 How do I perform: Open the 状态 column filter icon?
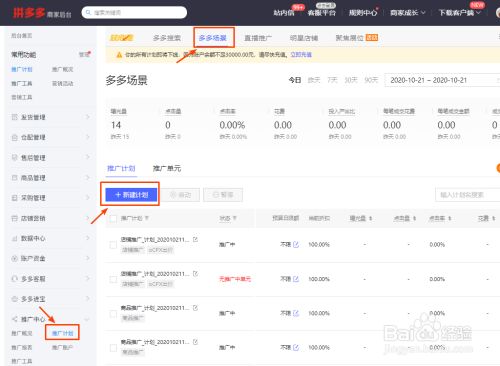coord(235,218)
